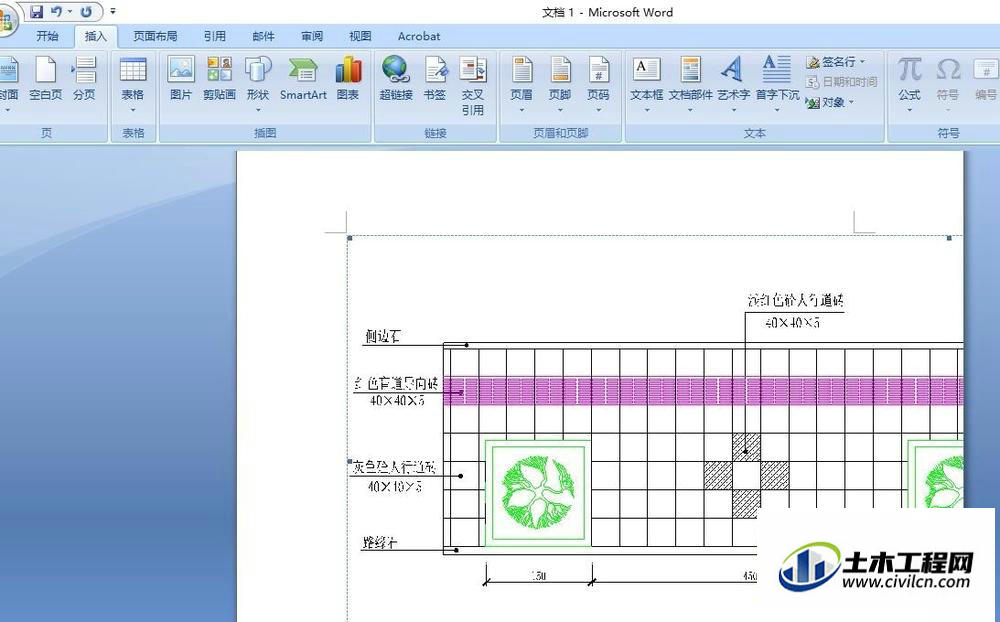Insert a picture with 图片
Screen dimensions: 1000x622
(181, 78)
